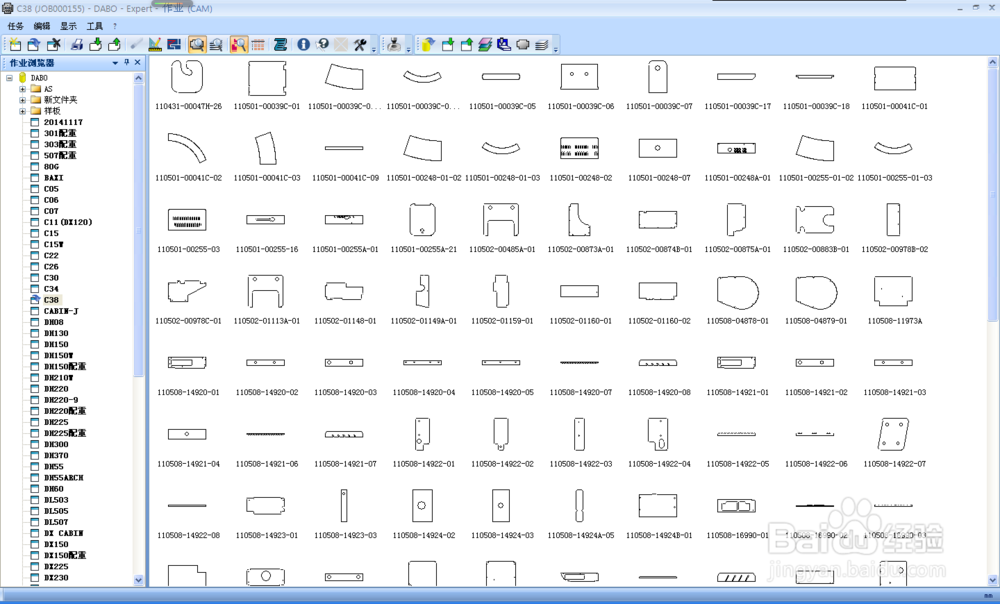Select the CABIN-J job in tree
This screenshot has height=604, width=1000.
click(61, 311)
